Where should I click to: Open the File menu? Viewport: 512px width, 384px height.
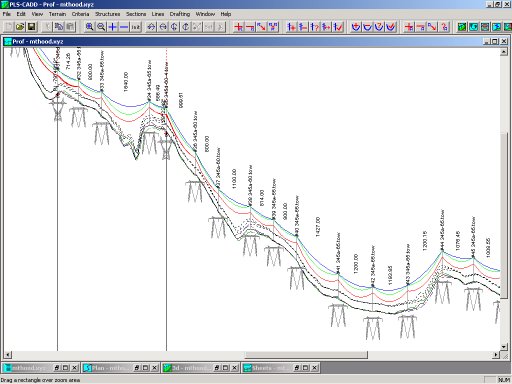pyautogui.click(x=7, y=14)
